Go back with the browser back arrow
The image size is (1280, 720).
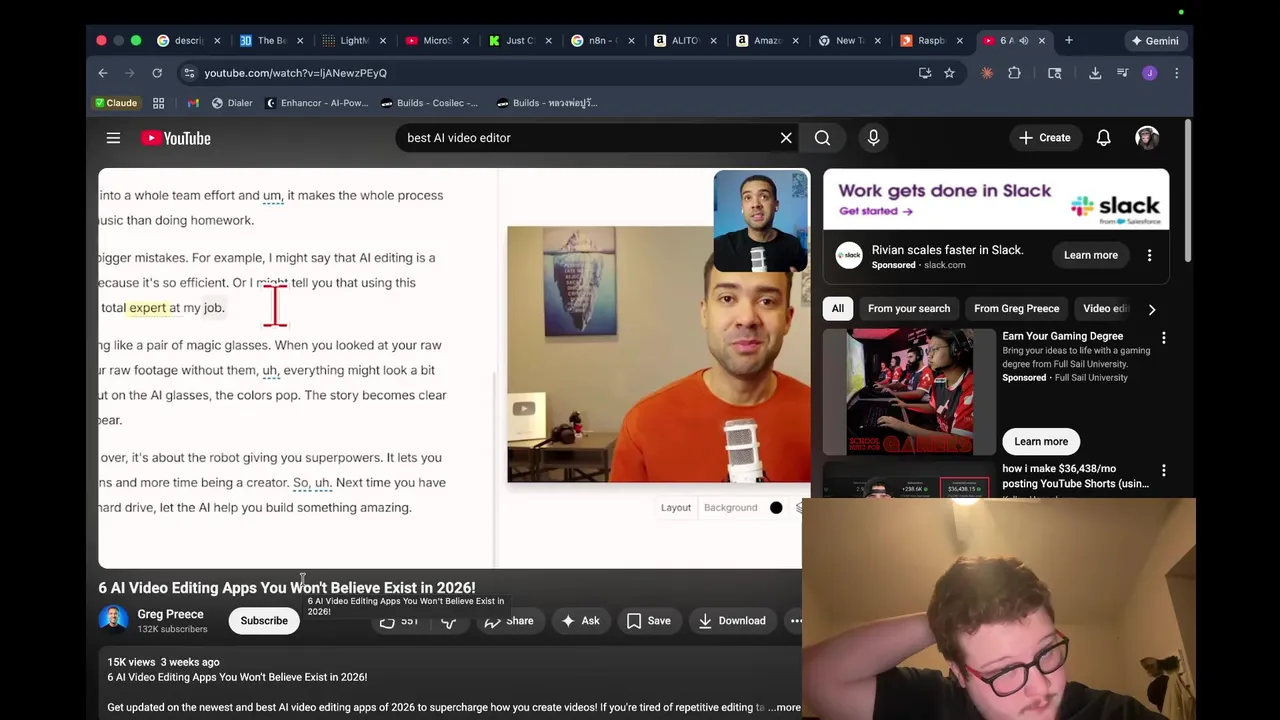[103, 73]
